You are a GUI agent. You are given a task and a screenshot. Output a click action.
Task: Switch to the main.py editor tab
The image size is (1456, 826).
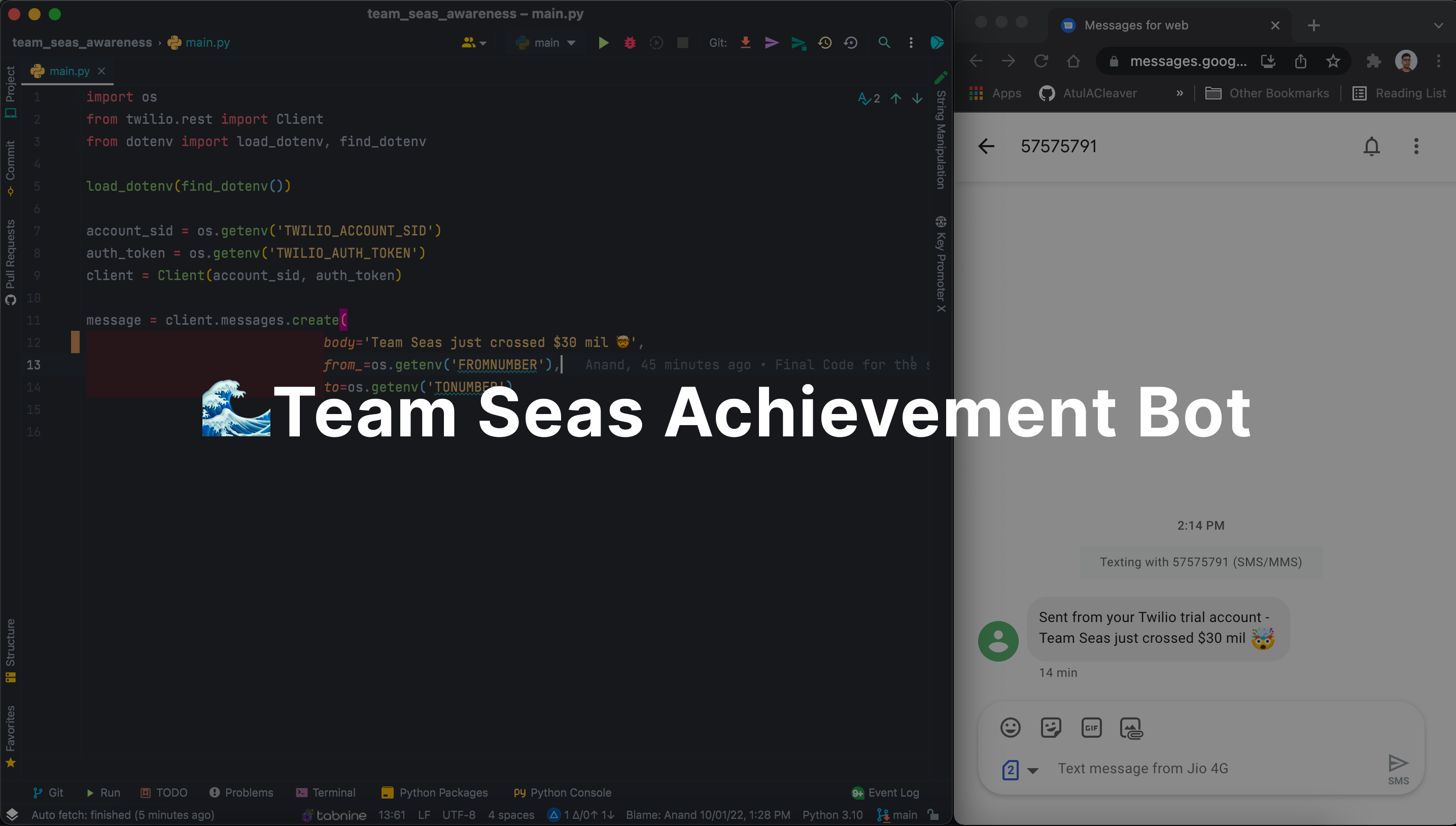pyautogui.click(x=69, y=71)
